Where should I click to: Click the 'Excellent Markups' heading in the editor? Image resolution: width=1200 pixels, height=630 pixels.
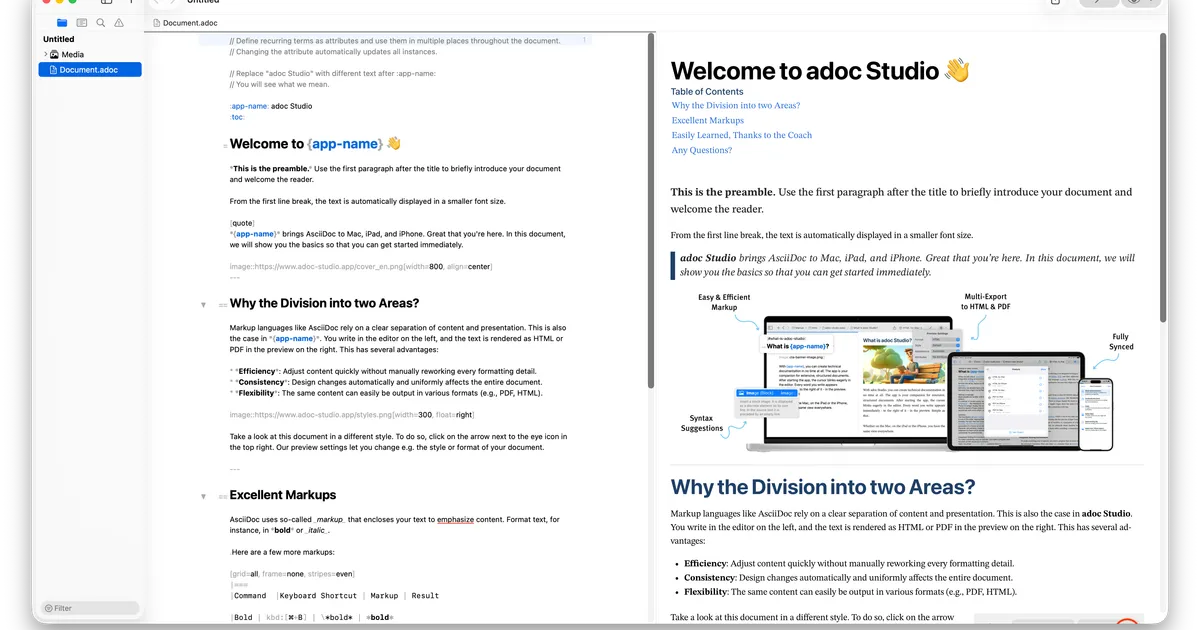283,495
